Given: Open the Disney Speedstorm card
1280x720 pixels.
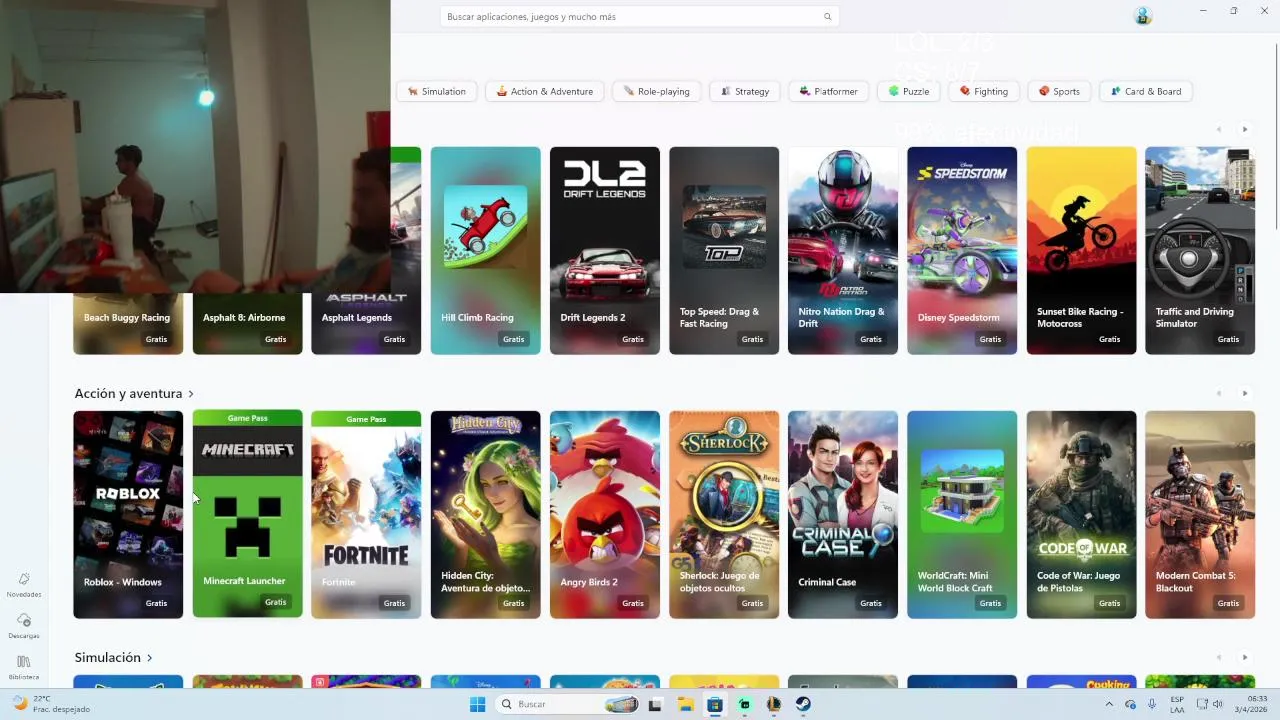Looking at the screenshot, I should click(961, 251).
